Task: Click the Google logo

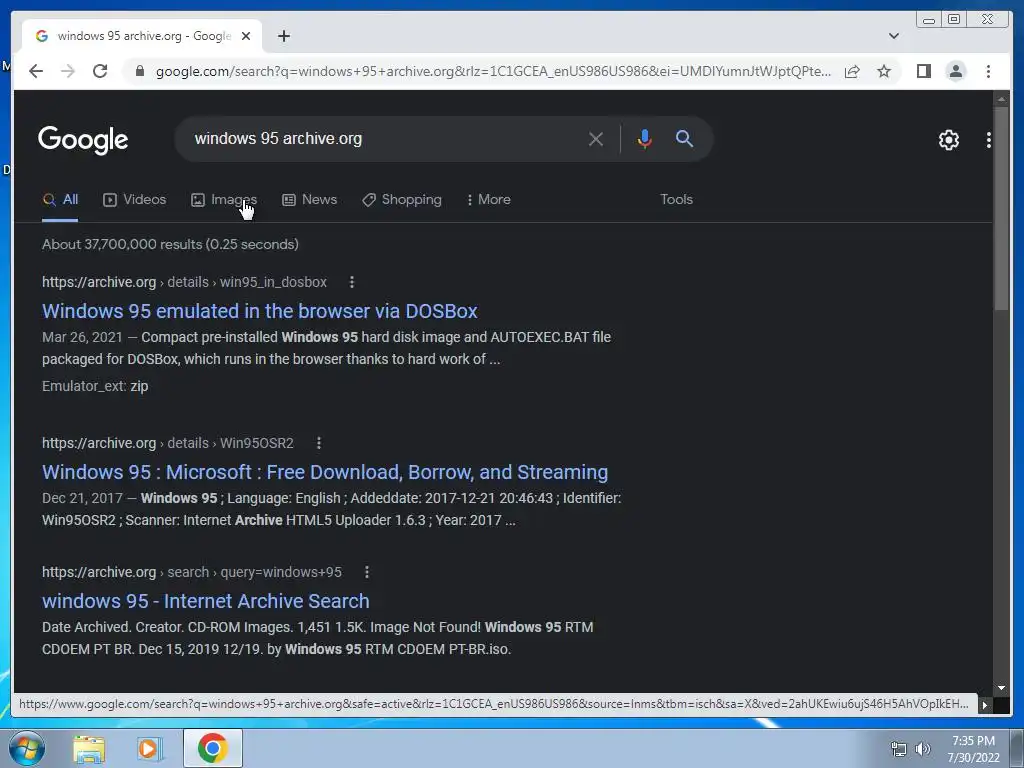Action: (x=83, y=140)
